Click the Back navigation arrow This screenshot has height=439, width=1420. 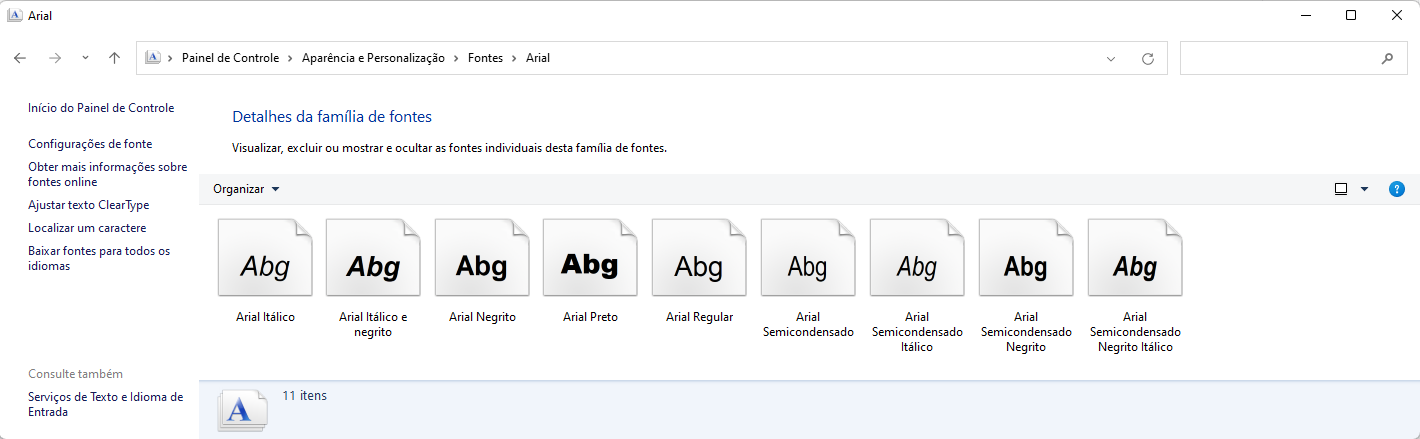tap(20, 58)
